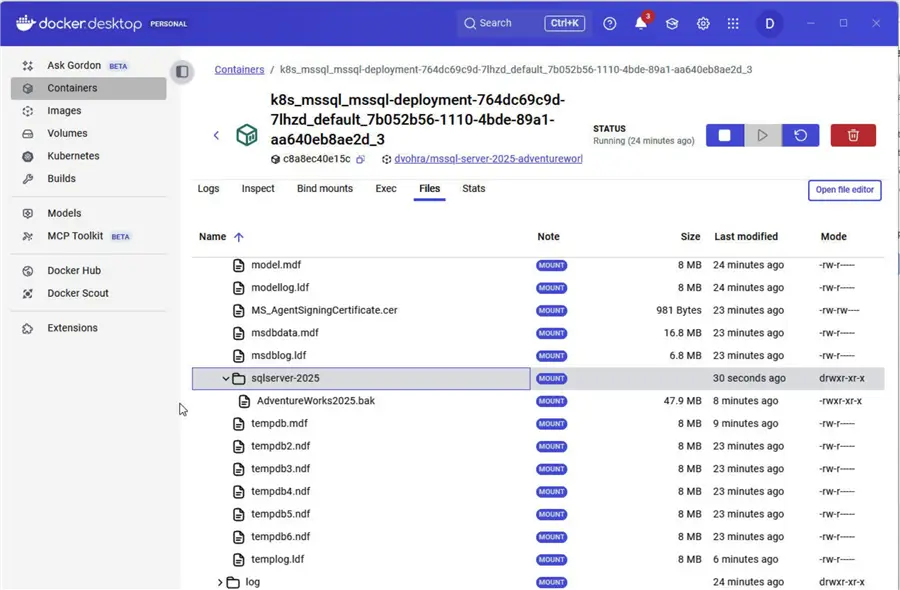
Task: Select Containers in the sidebar
Action: pyautogui.click(x=88, y=88)
